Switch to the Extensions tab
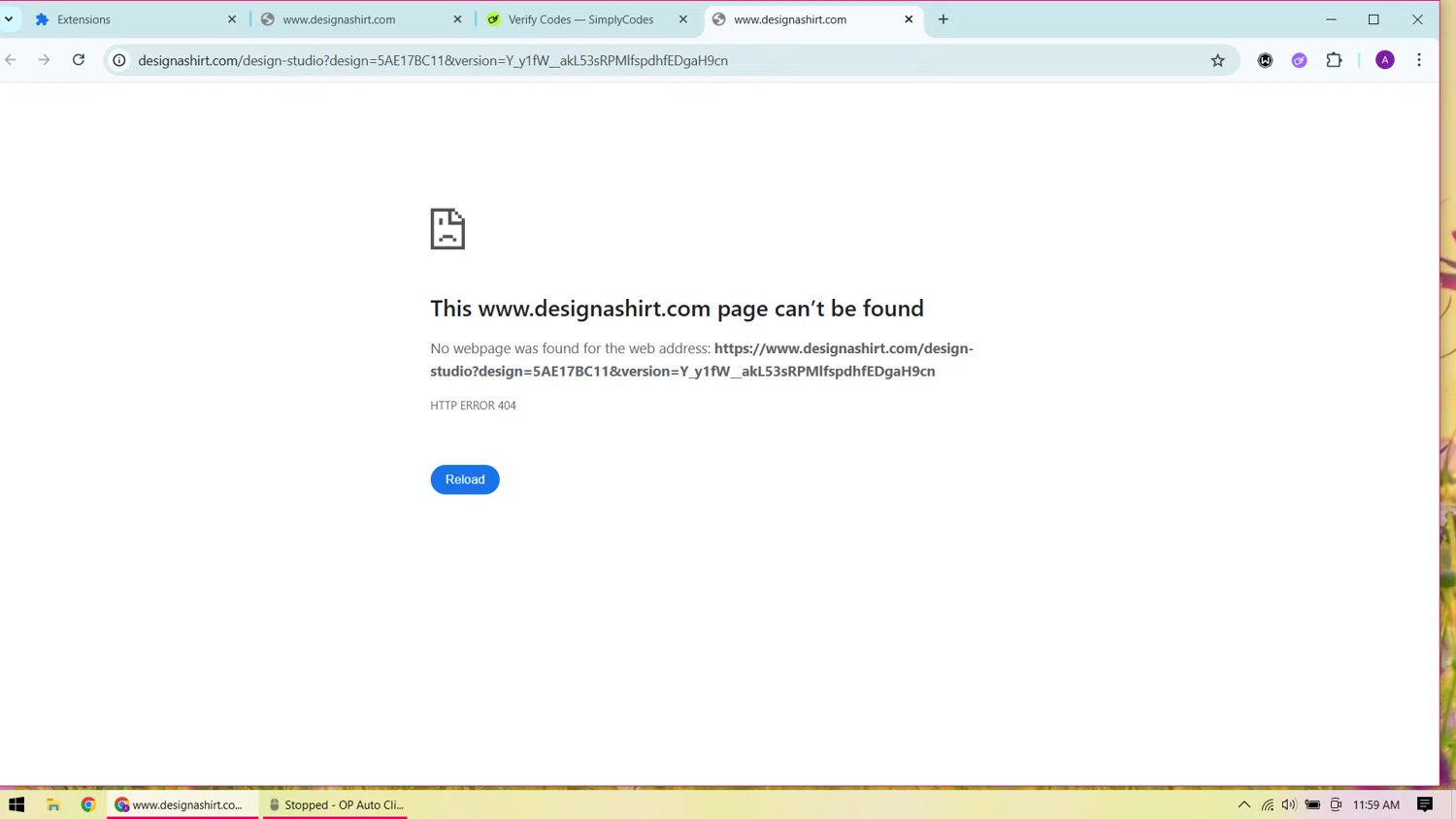The image size is (1456, 819). (x=136, y=19)
